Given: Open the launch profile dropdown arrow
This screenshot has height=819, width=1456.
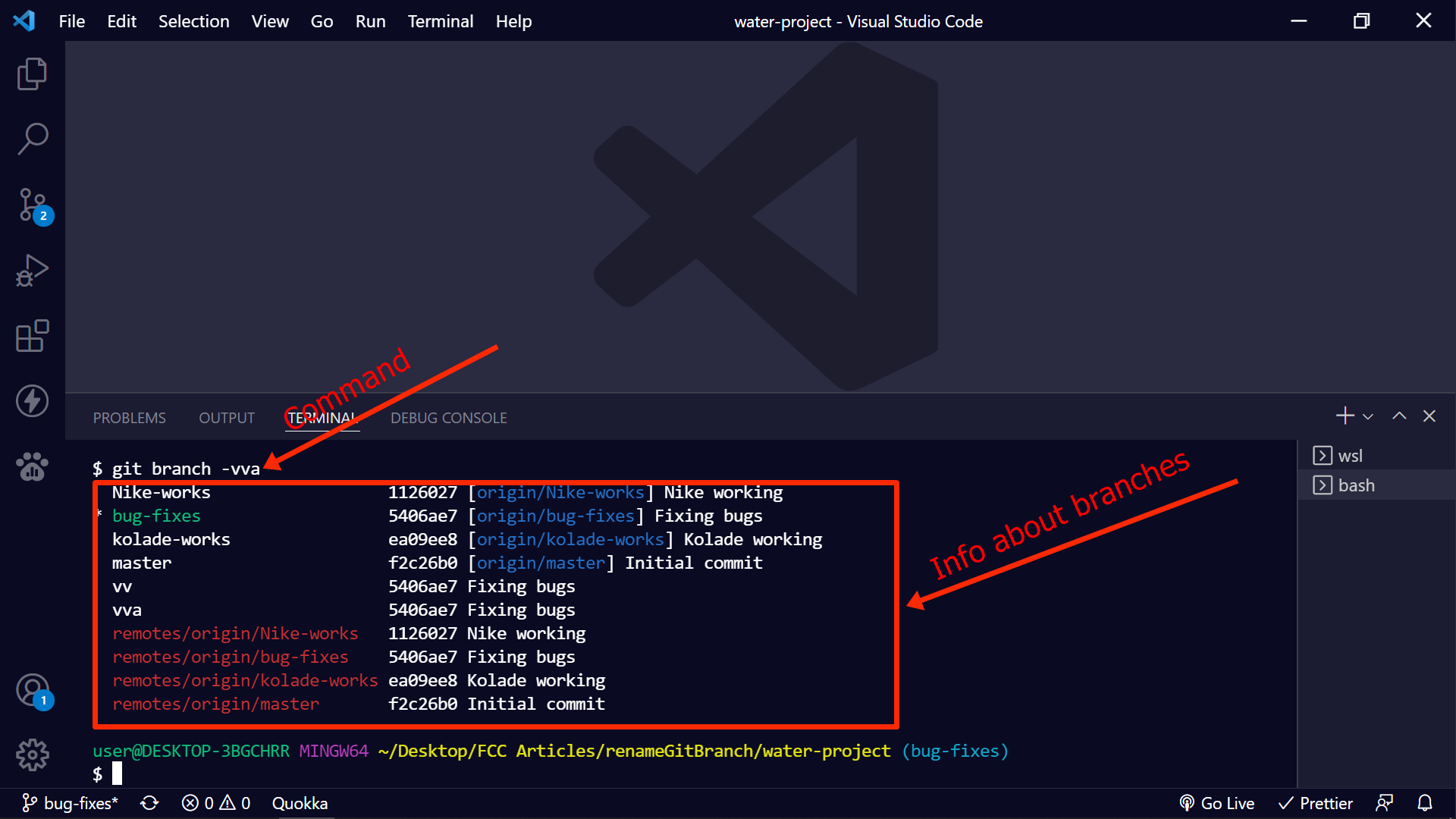Looking at the screenshot, I should point(1368,416).
